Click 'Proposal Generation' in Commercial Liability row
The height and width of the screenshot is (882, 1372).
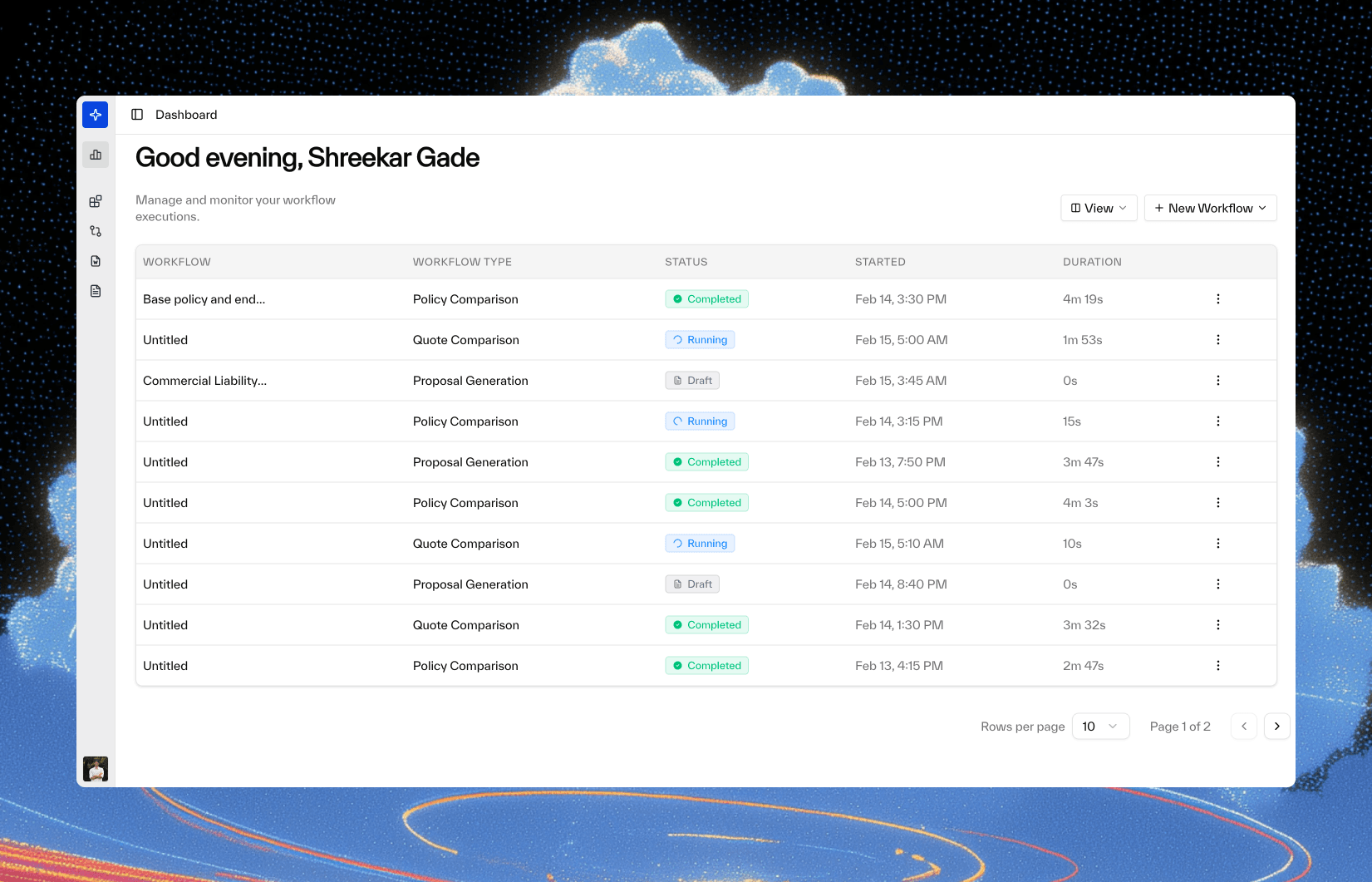[470, 381]
